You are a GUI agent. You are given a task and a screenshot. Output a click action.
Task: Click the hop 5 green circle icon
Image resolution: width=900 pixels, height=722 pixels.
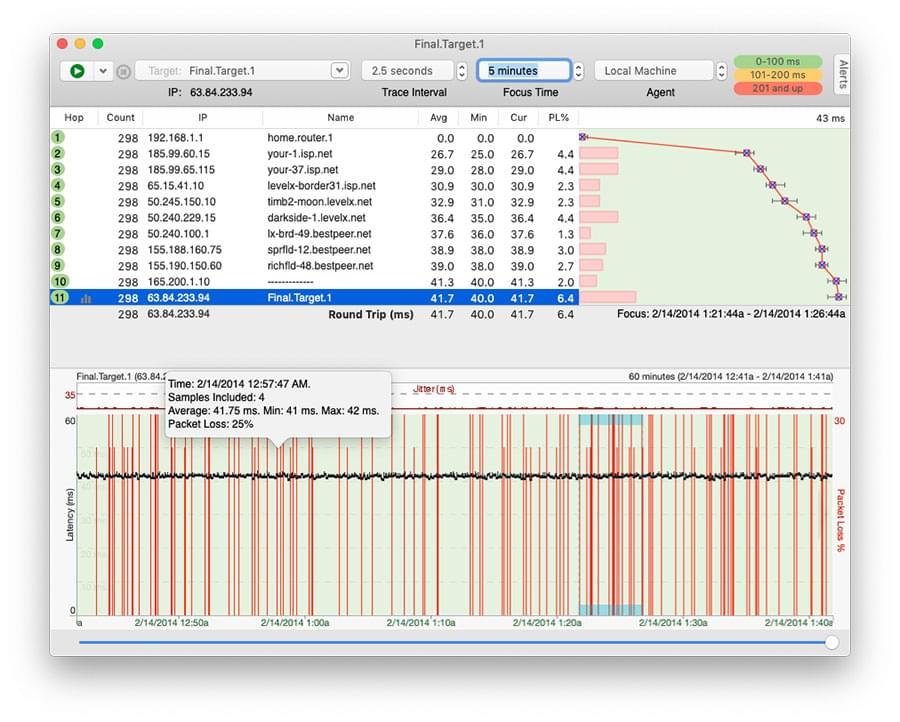59,202
